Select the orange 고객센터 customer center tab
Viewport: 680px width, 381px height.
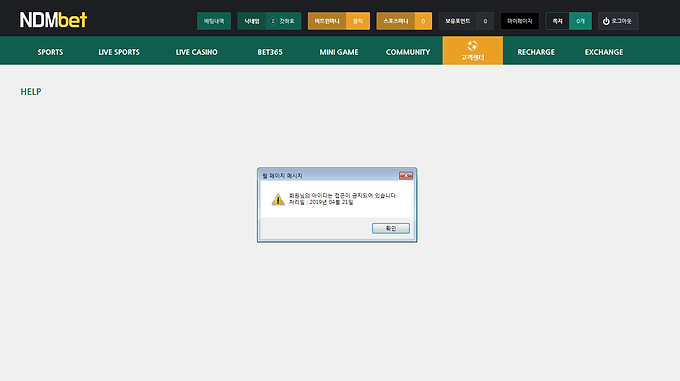click(x=473, y=51)
